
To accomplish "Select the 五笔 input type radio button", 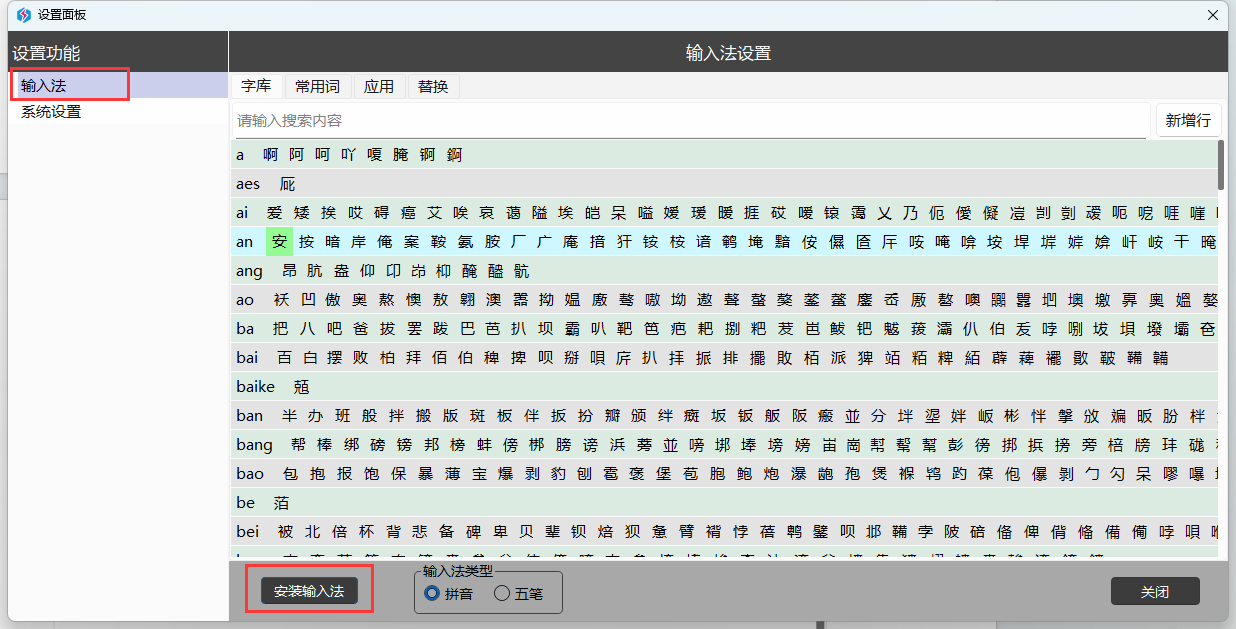I will point(502,593).
